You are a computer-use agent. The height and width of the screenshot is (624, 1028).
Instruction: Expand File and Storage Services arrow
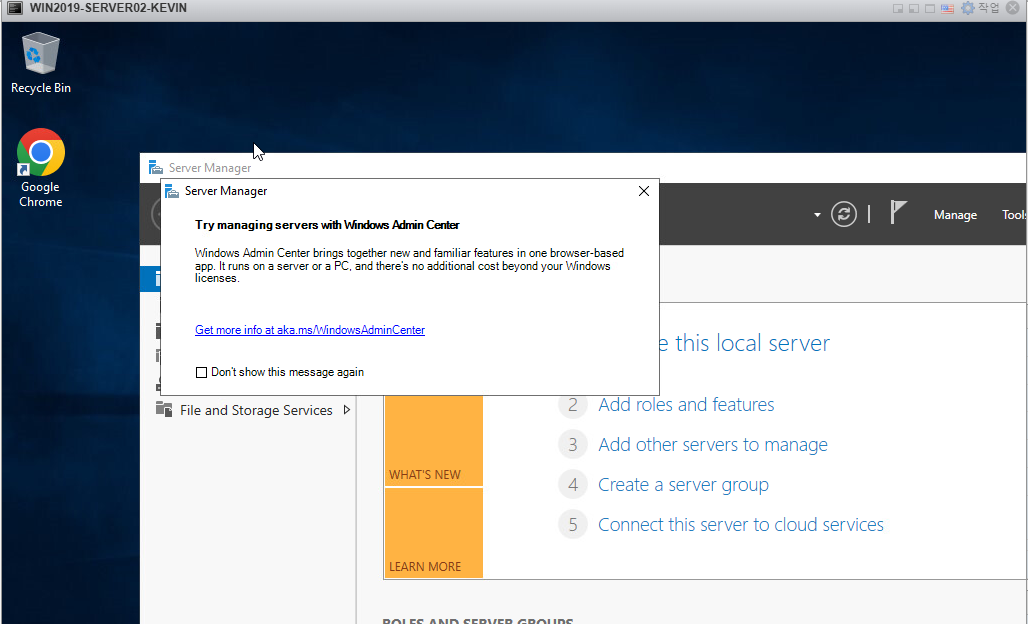click(347, 410)
